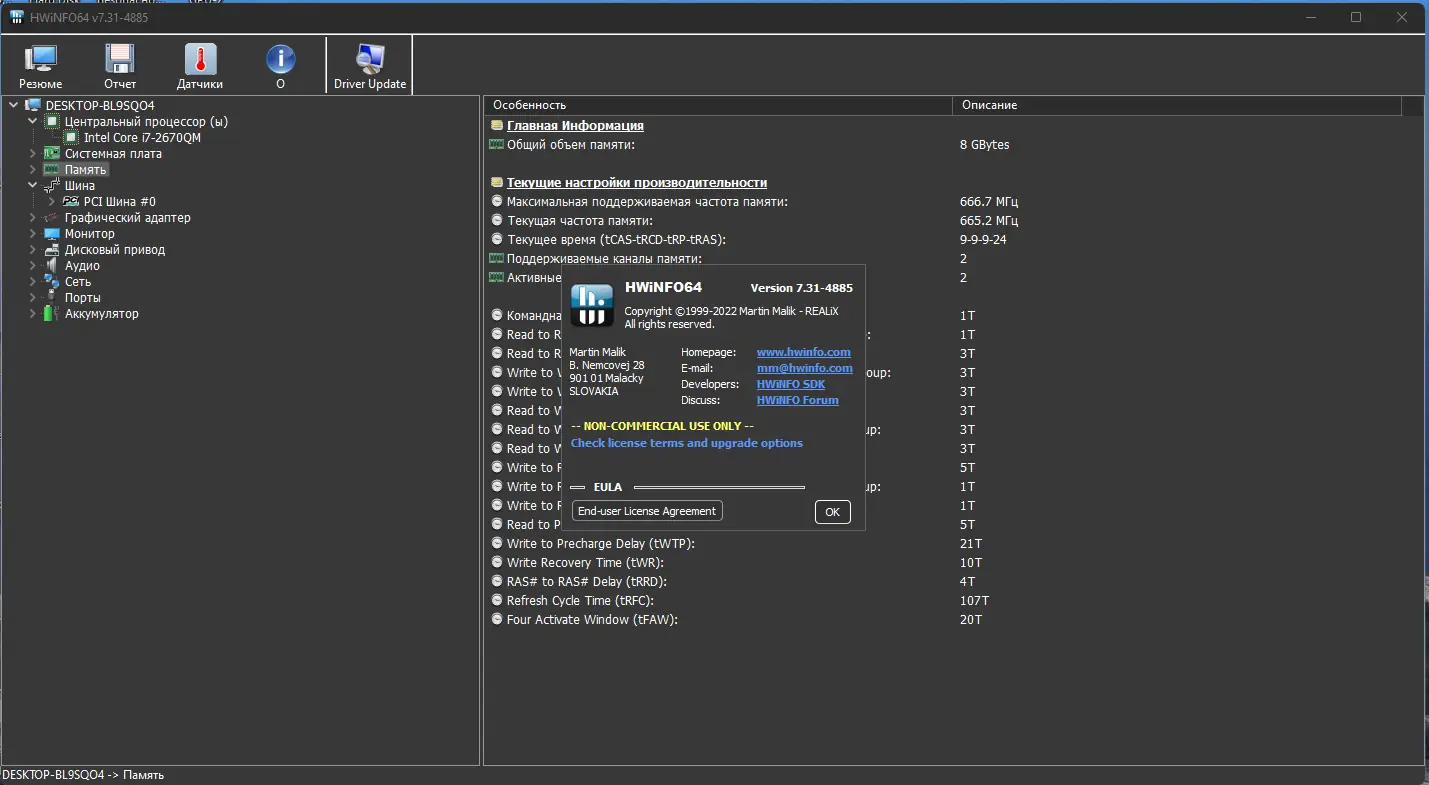
Task: Collapse the Центральный процессор node arrow
Action: click(32, 121)
